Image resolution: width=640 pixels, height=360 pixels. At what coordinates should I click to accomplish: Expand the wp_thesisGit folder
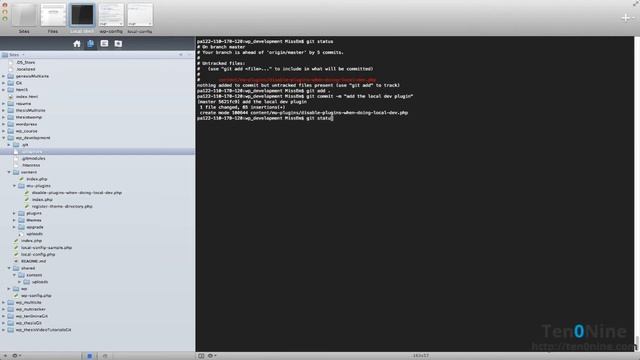click(4, 323)
